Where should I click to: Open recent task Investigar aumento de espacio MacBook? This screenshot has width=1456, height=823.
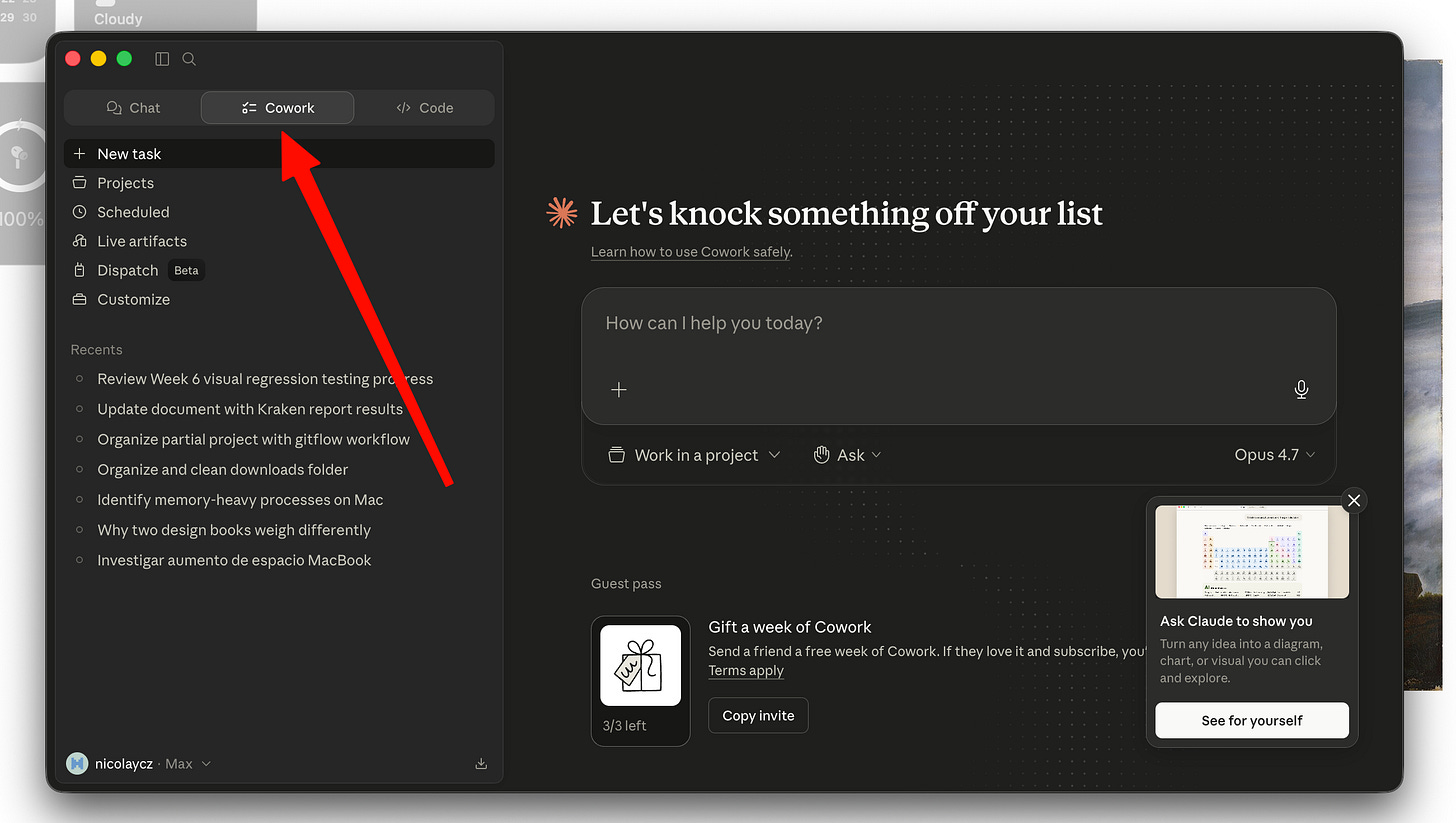click(x=234, y=560)
